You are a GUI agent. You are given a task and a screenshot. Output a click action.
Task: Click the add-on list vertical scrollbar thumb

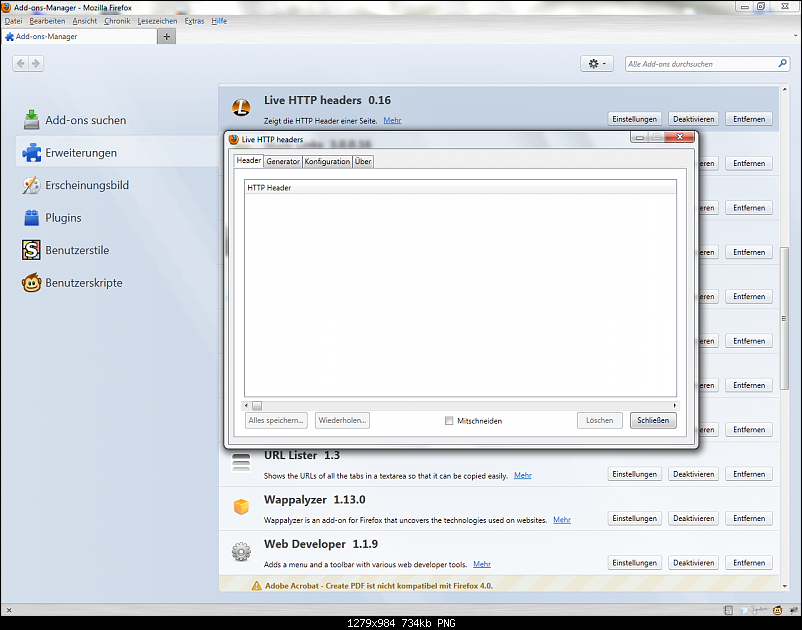(x=784, y=318)
